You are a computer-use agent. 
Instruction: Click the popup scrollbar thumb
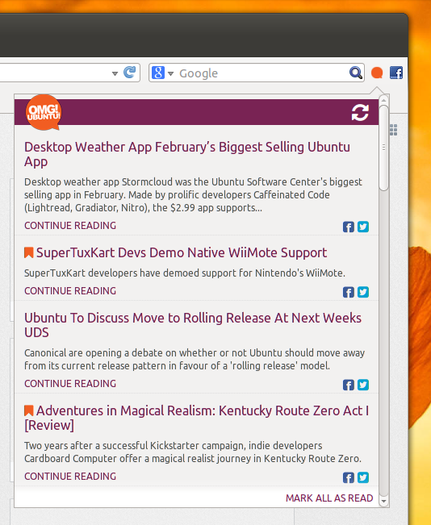384,148
